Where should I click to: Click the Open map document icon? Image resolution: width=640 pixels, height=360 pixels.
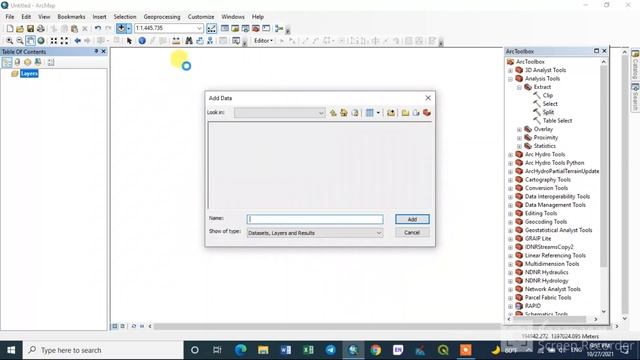pos(20,29)
